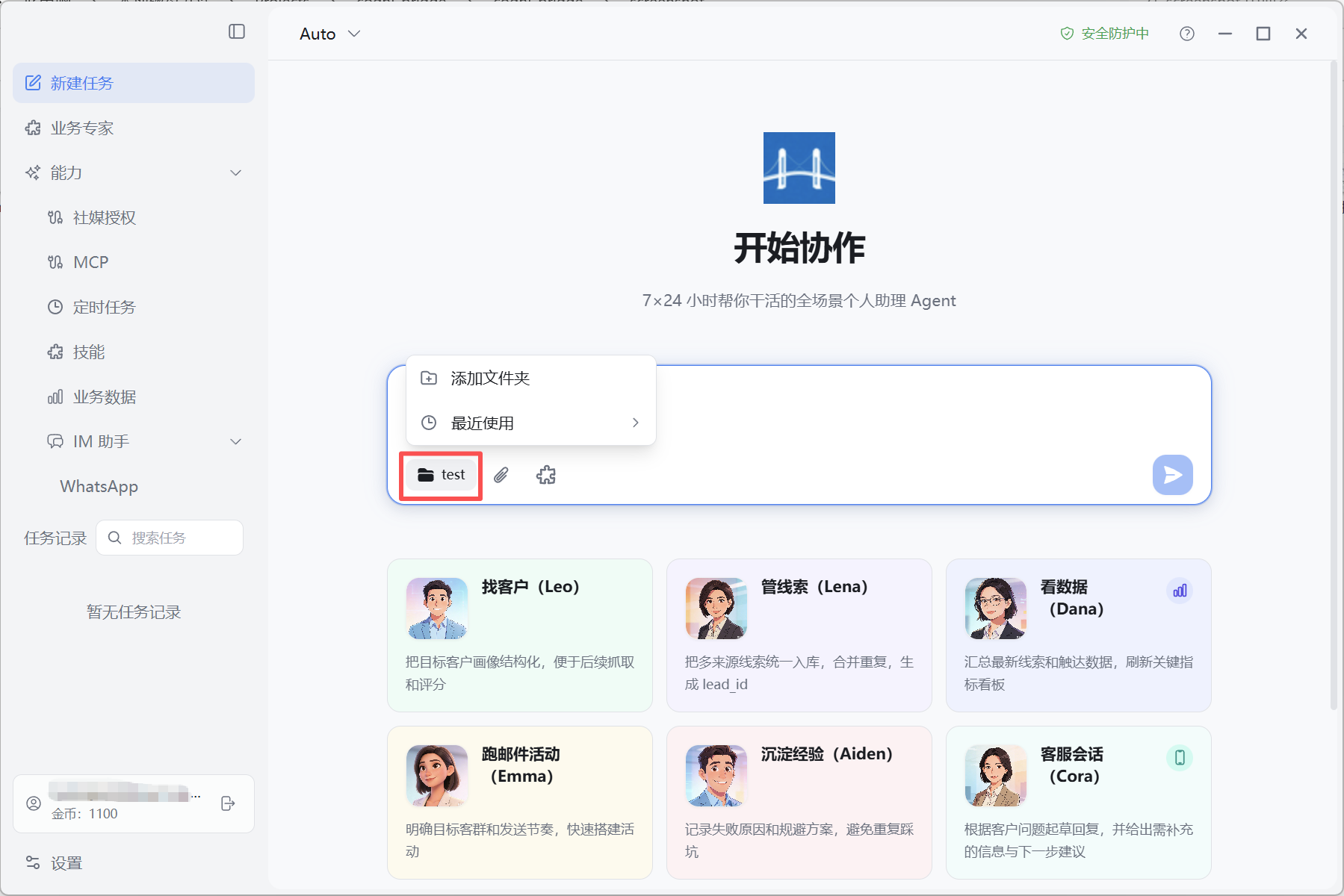1344x896 pixels.
Task: Click the puzzle icon beside 技能
Action: click(x=55, y=352)
